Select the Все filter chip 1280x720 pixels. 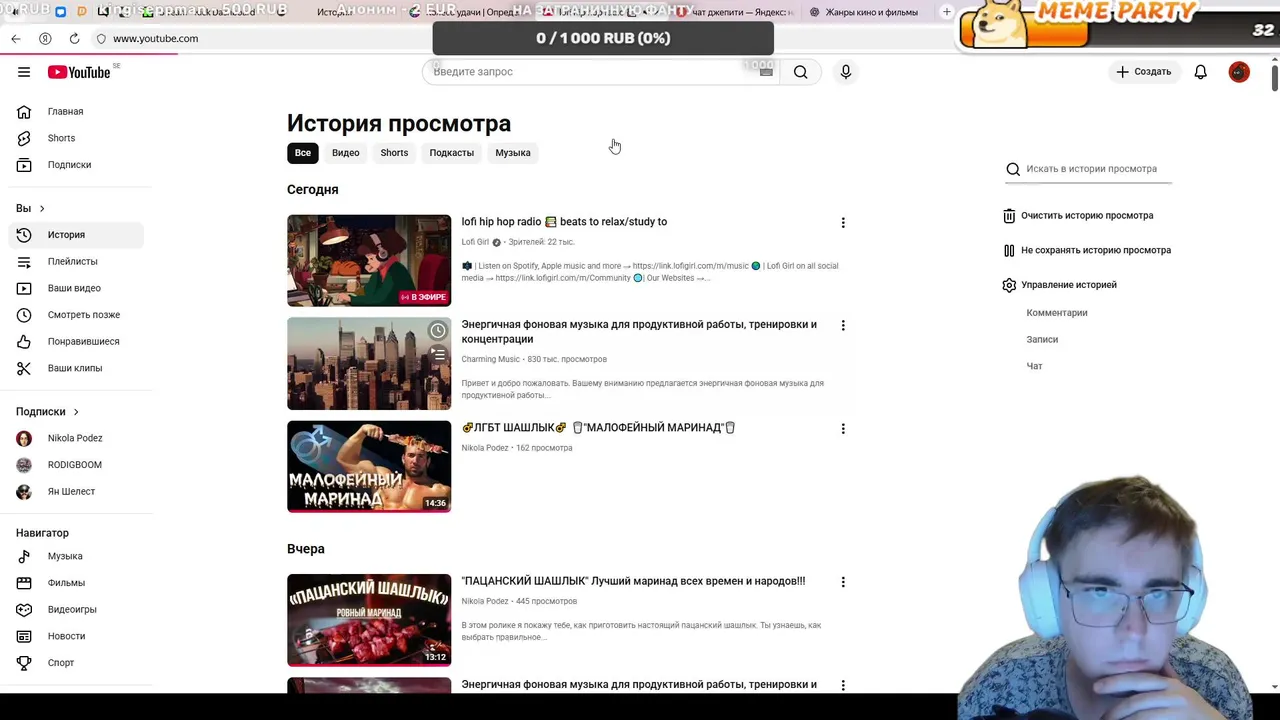pyautogui.click(x=303, y=153)
